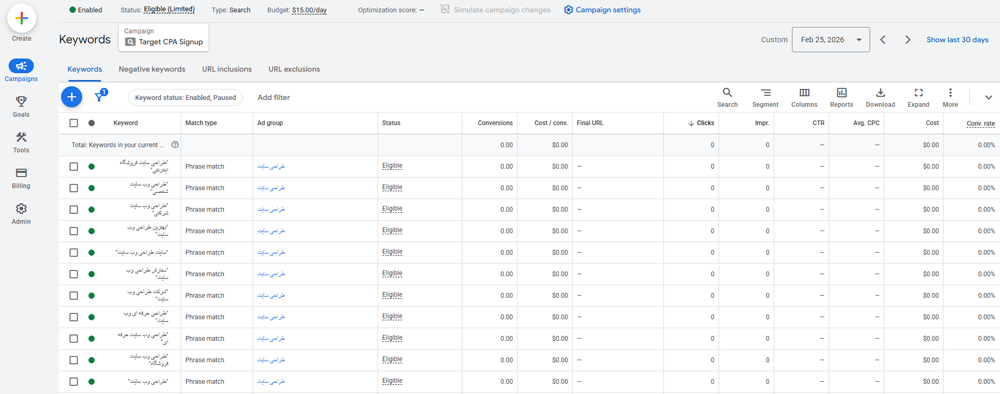Check keyword بهترین طراحی وب سایت
1000x394 pixels.
(73, 231)
